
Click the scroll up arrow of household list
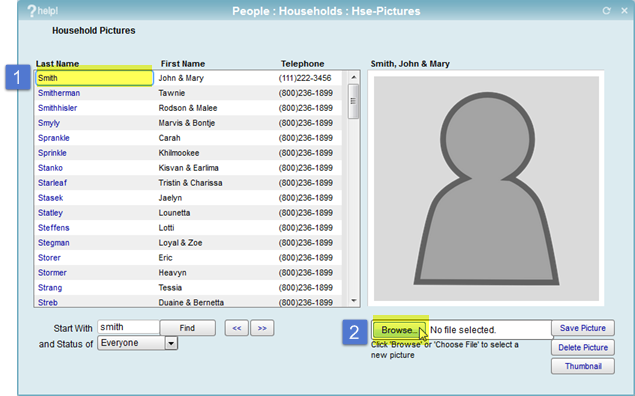[354, 77]
